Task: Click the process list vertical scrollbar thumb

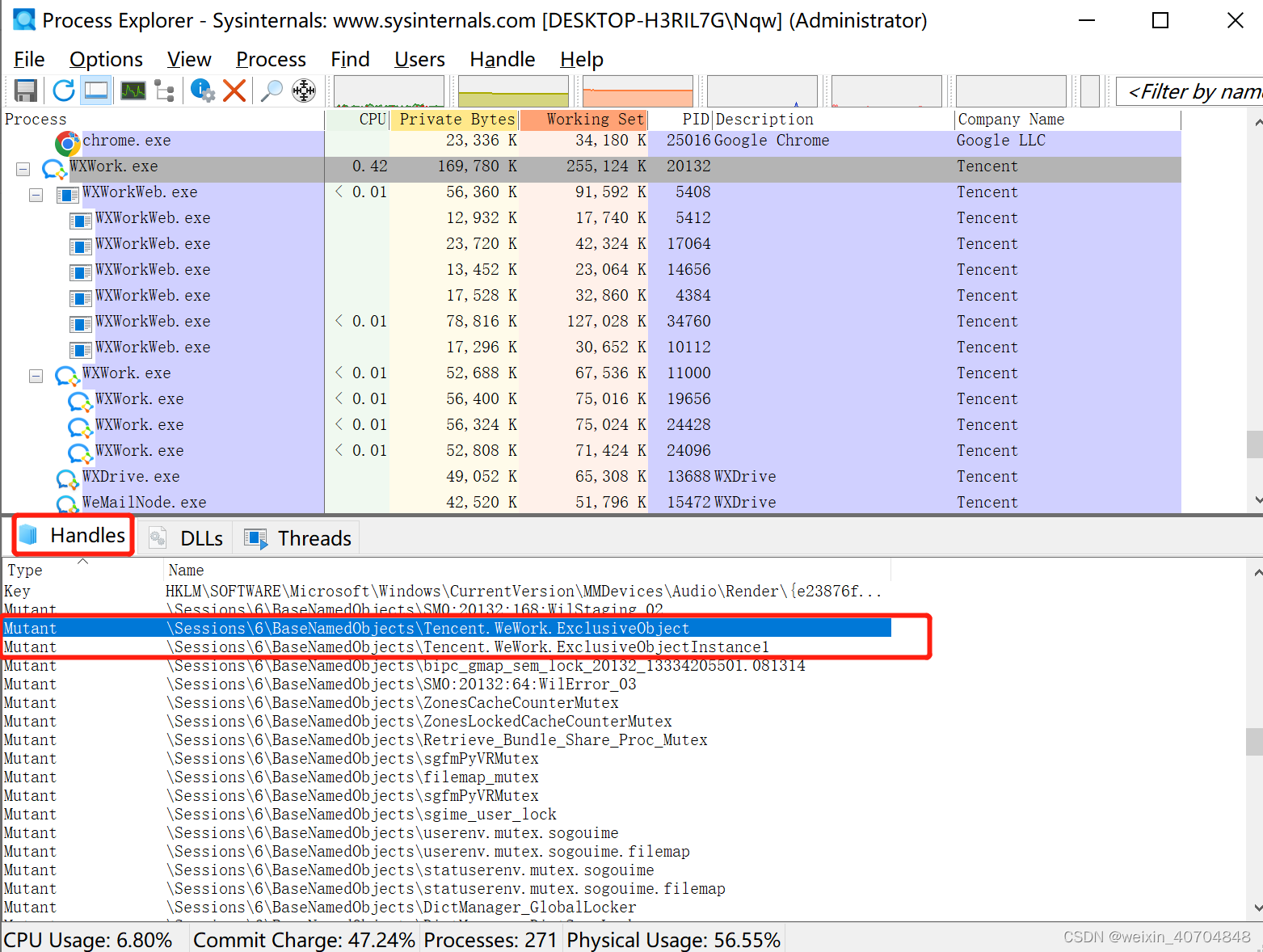Action: [x=1254, y=444]
